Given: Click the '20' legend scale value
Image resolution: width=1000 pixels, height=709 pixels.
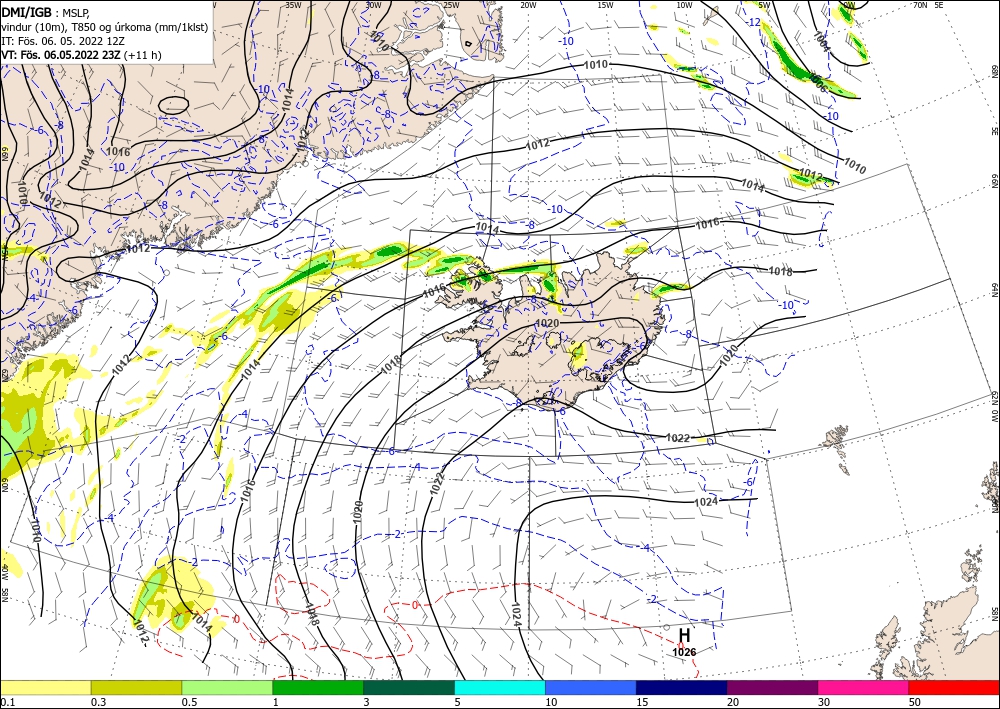Looking at the screenshot, I should pos(733,702).
